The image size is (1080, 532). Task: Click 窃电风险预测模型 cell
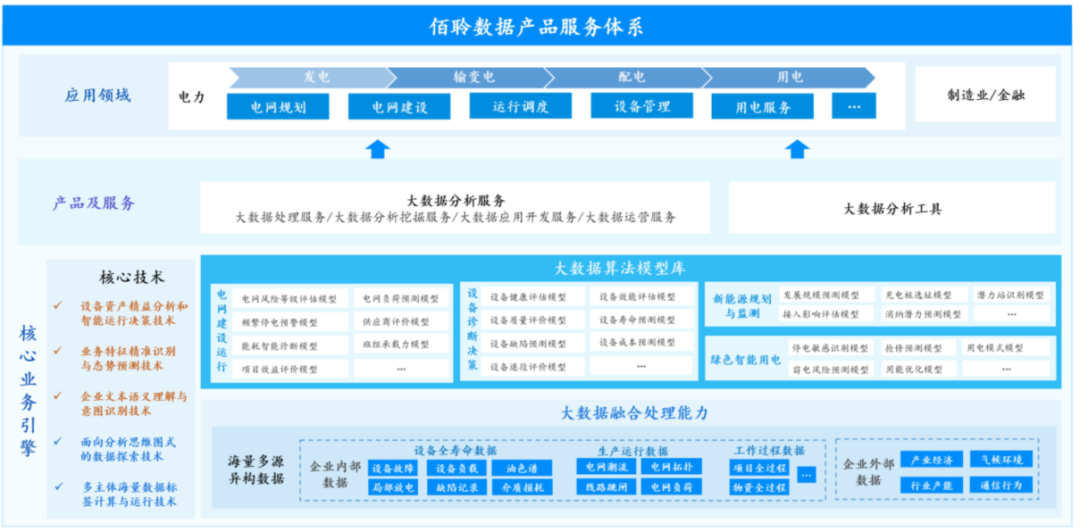tap(831, 369)
